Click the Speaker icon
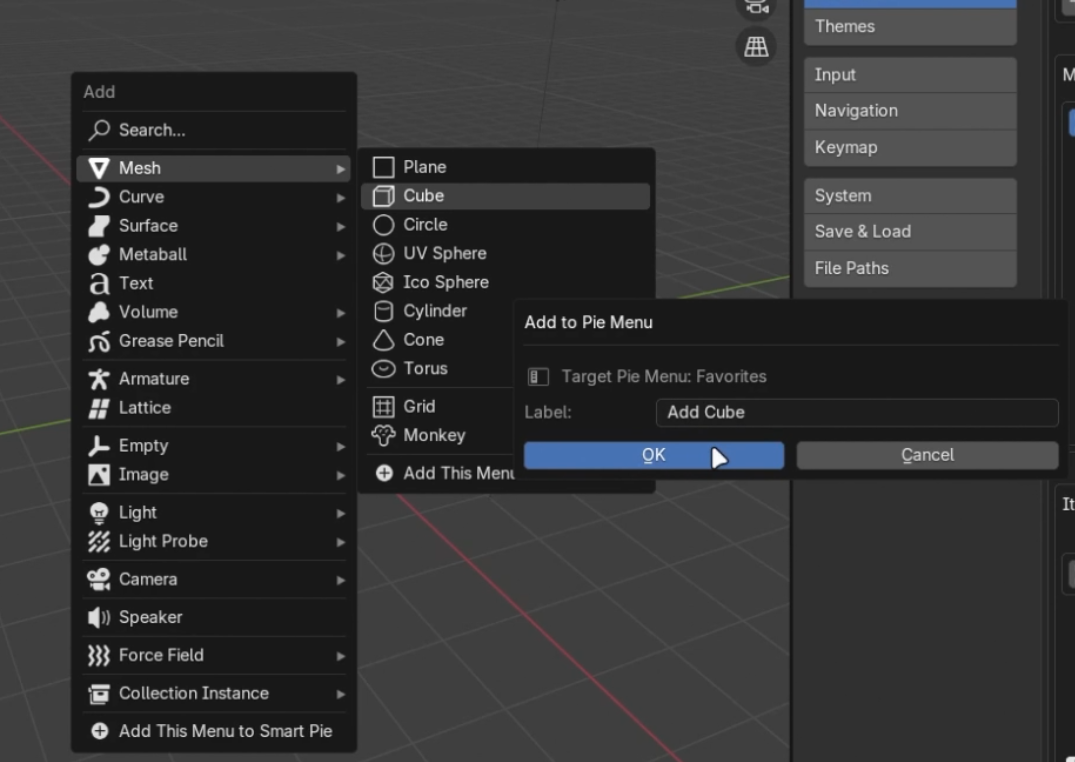This screenshot has width=1075, height=762. click(x=99, y=617)
